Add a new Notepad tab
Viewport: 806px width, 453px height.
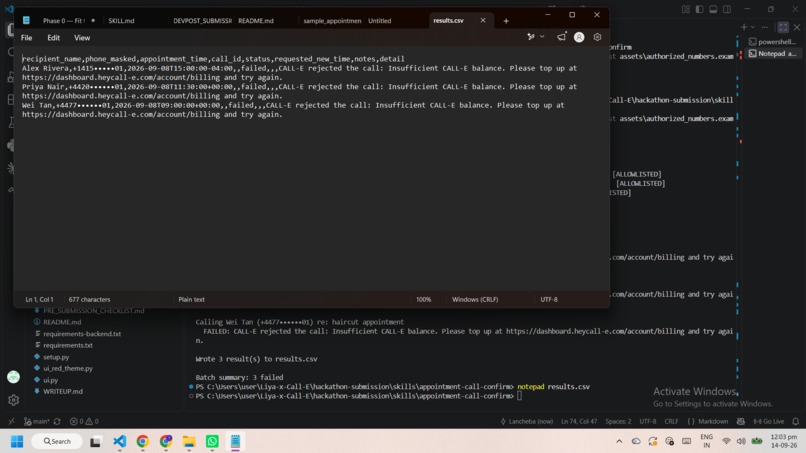tap(506, 21)
